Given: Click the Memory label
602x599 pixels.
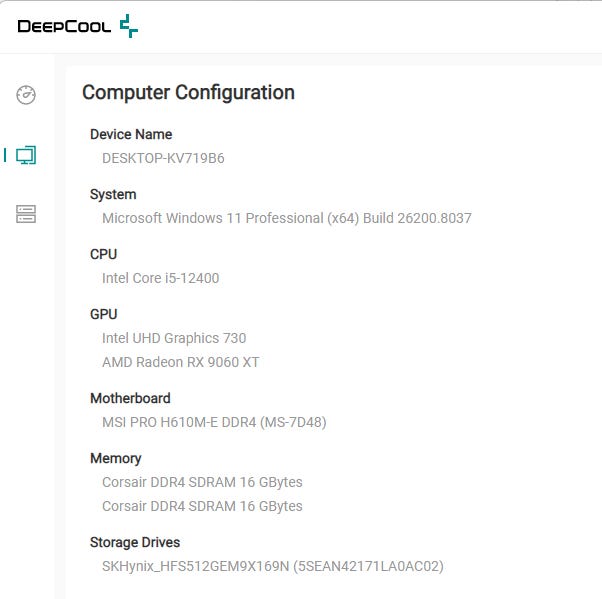Looking at the screenshot, I should [x=116, y=458].
